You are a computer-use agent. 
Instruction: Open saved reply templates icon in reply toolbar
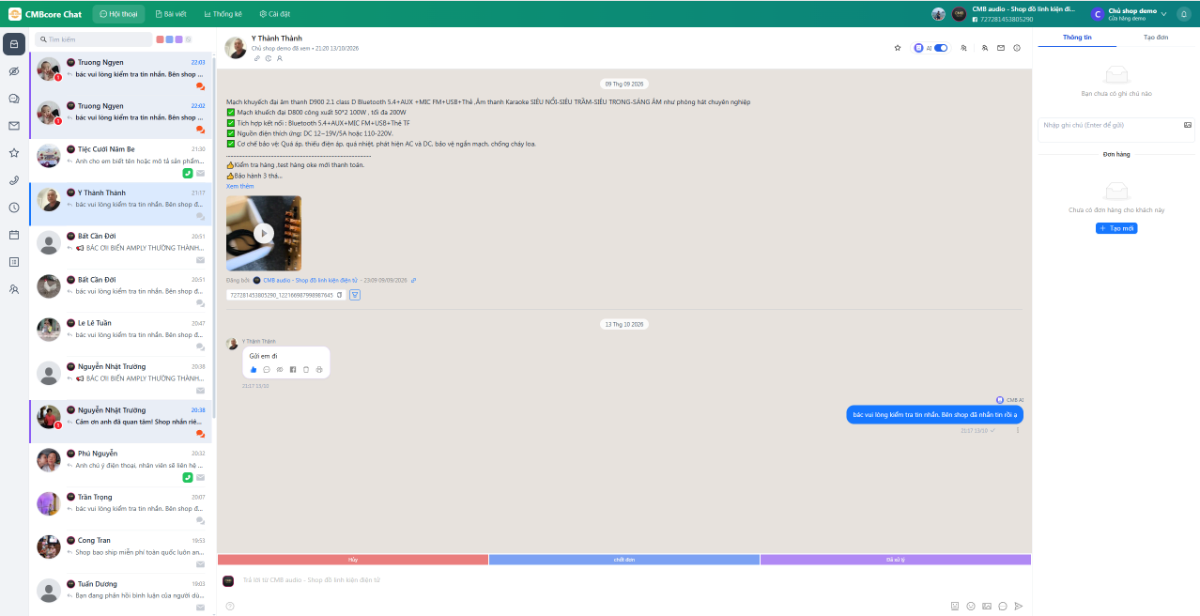[1003, 606]
